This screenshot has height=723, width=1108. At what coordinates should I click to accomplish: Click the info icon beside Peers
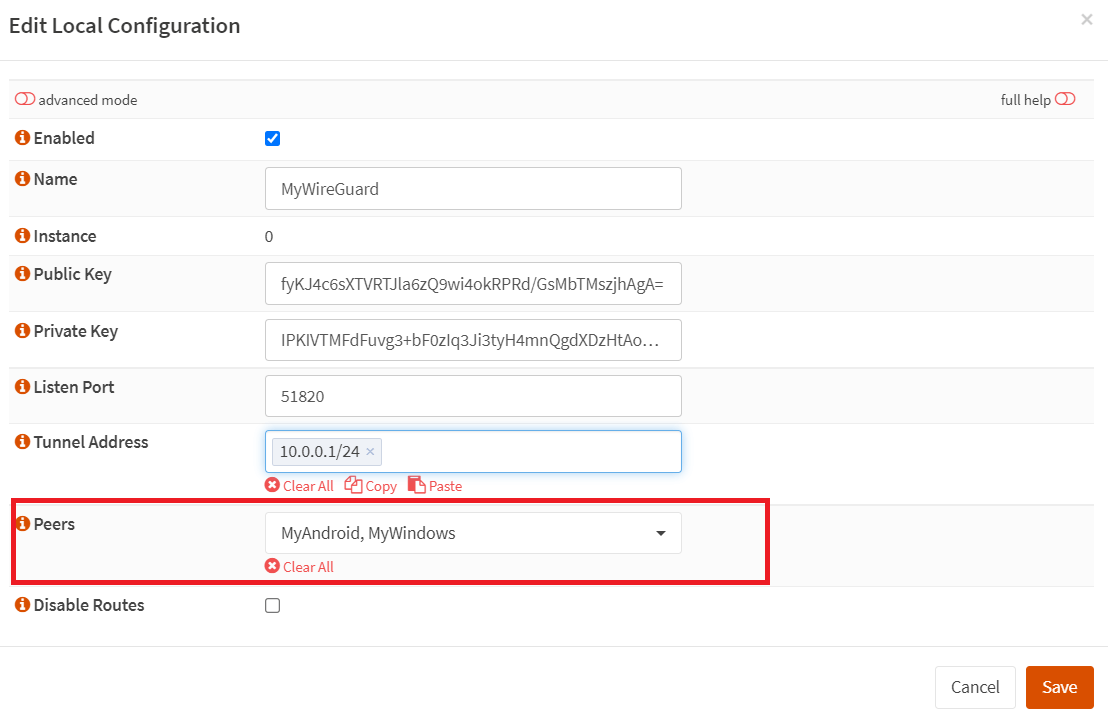[x=23, y=524]
